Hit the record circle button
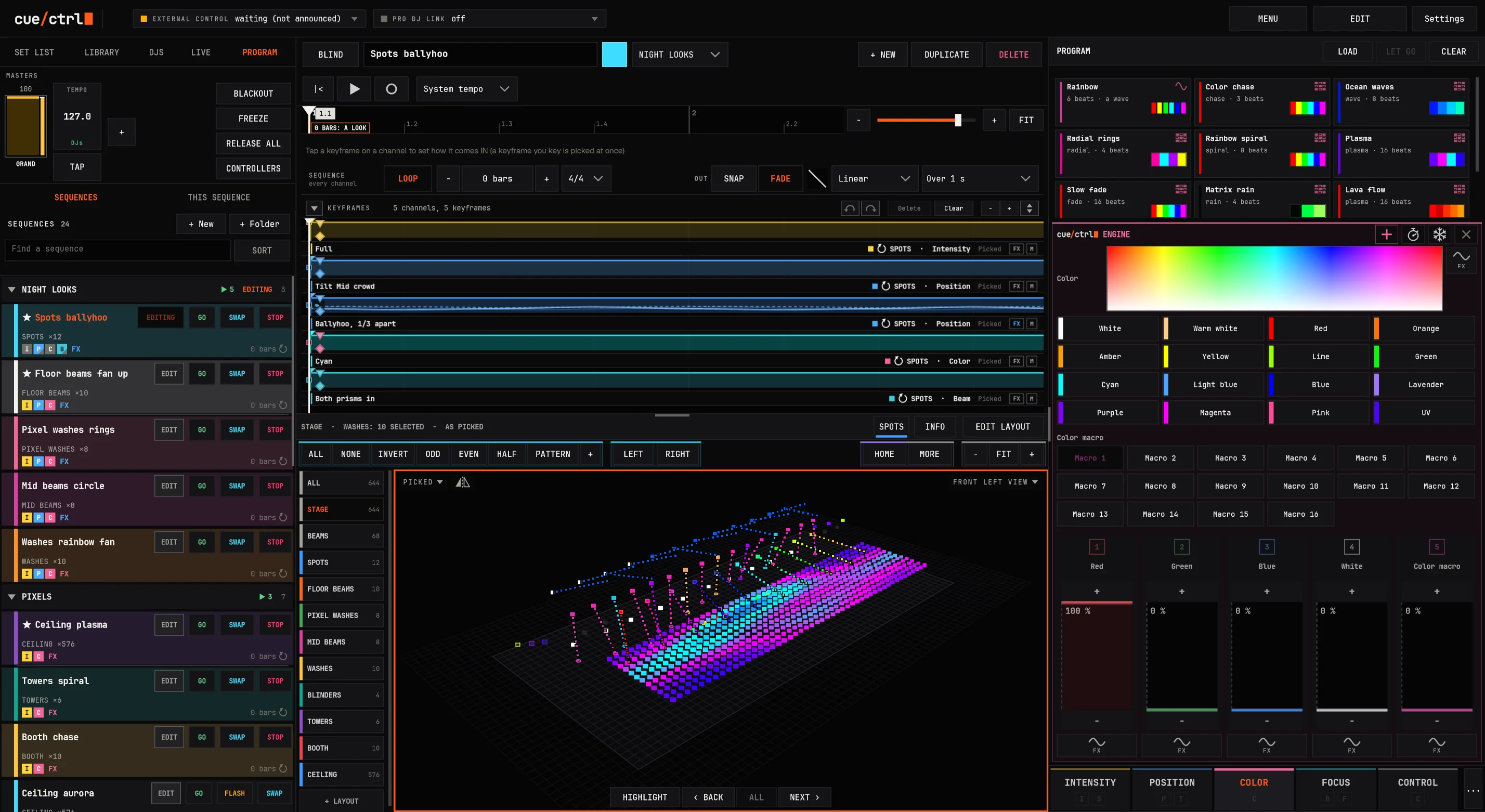 pos(391,89)
